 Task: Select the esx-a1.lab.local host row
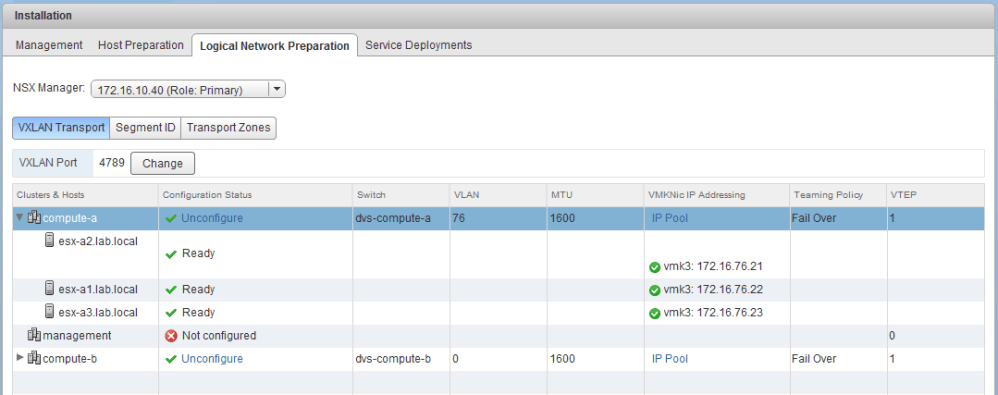498,289
